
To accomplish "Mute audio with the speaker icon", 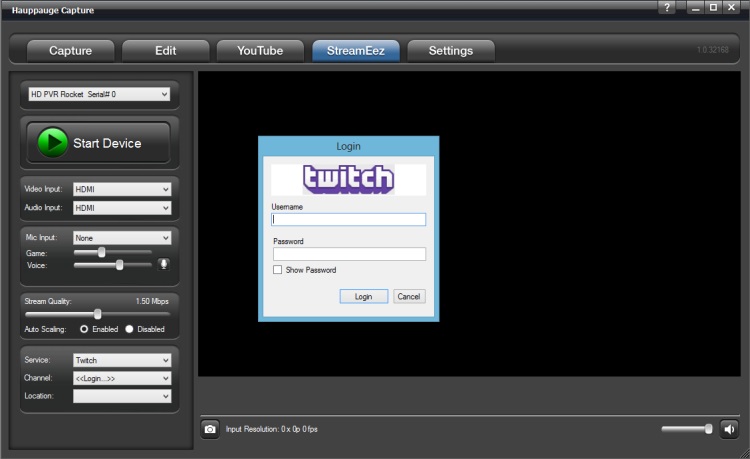I will tap(729, 429).
